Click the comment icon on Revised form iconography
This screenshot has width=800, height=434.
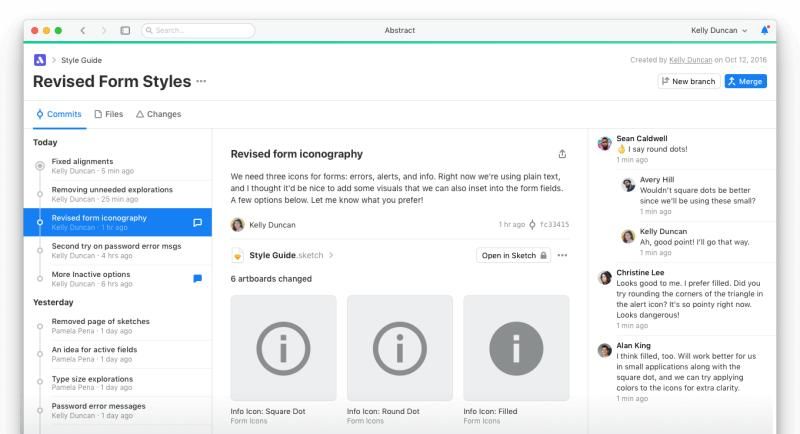click(197, 222)
